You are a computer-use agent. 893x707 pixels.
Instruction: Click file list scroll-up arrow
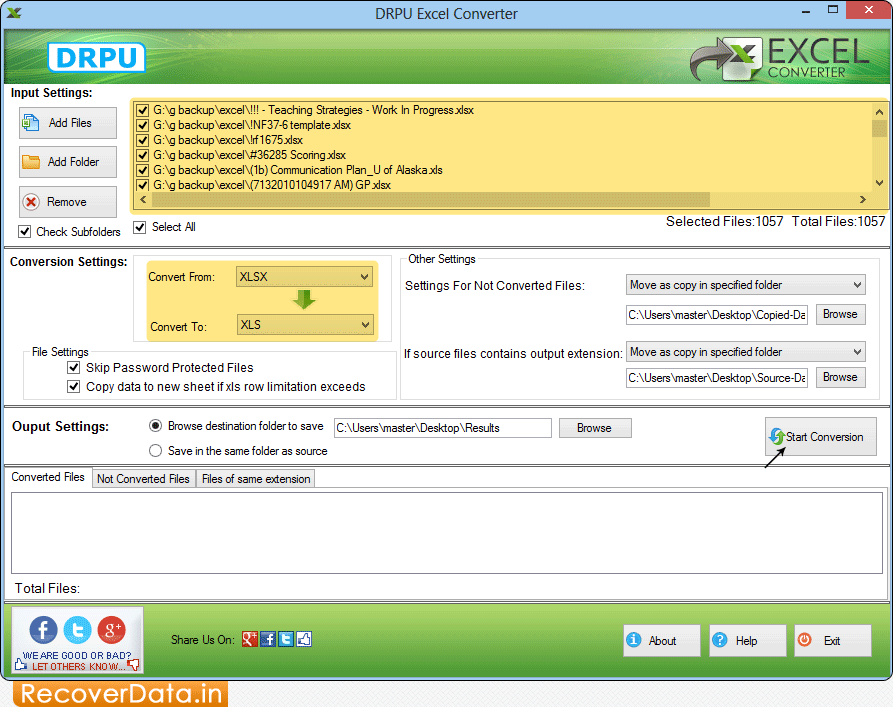879,112
